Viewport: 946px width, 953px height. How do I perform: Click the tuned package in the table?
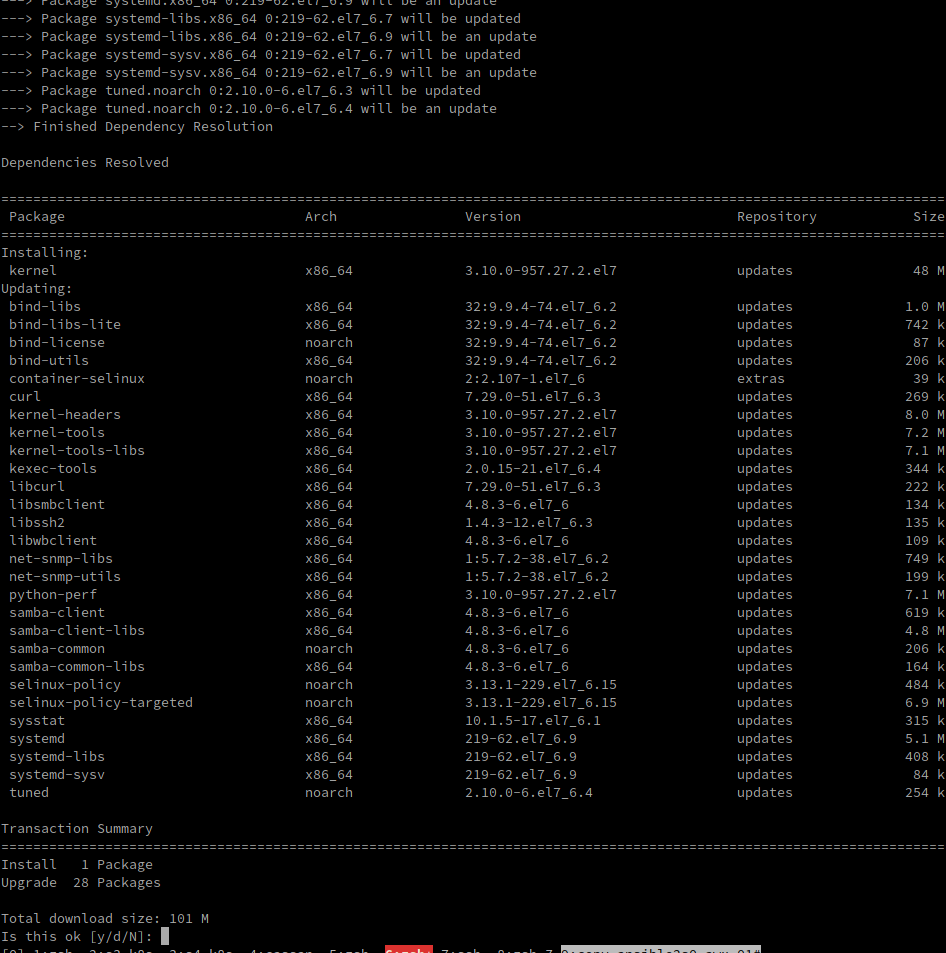point(29,793)
